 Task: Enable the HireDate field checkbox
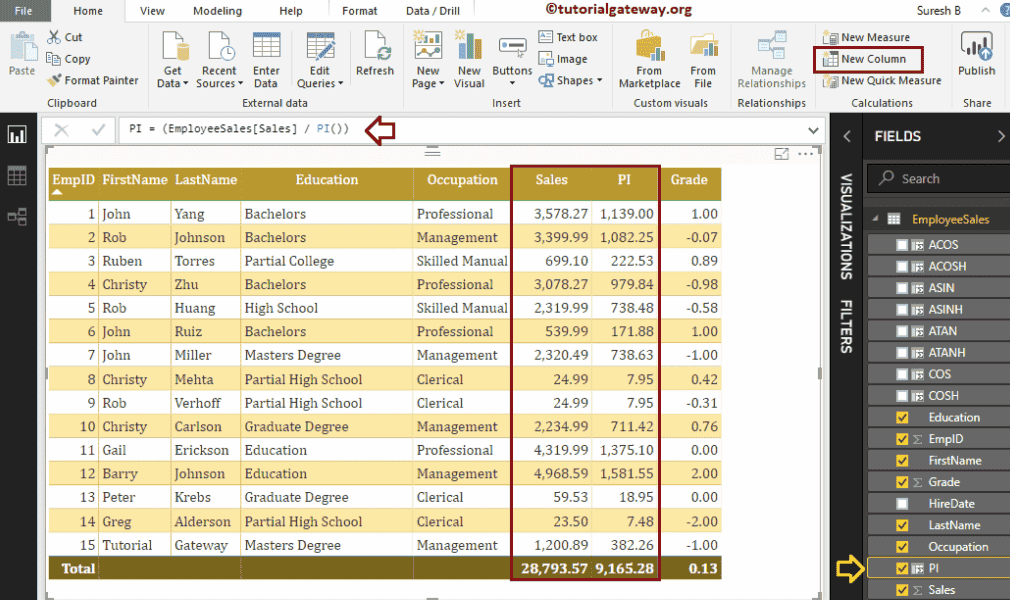(x=903, y=504)
